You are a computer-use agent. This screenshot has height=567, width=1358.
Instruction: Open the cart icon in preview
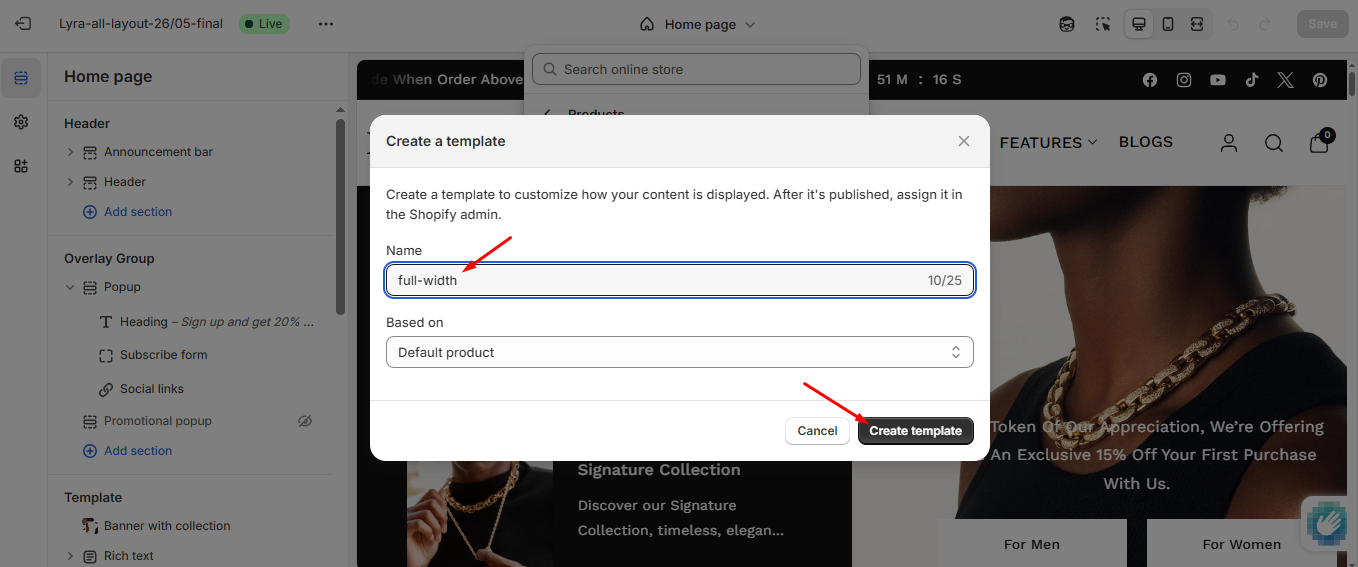(1319, 143)
